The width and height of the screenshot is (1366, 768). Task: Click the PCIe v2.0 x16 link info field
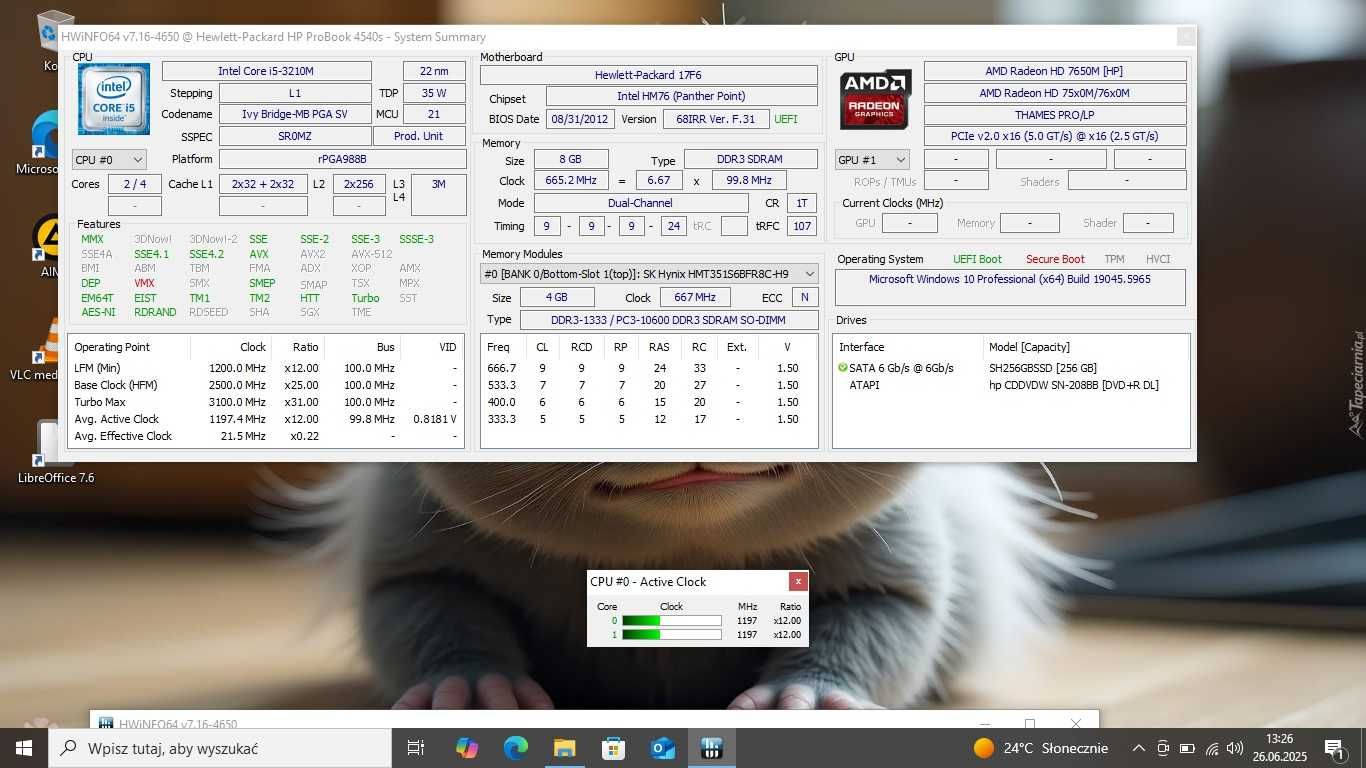pos(1055,136)
